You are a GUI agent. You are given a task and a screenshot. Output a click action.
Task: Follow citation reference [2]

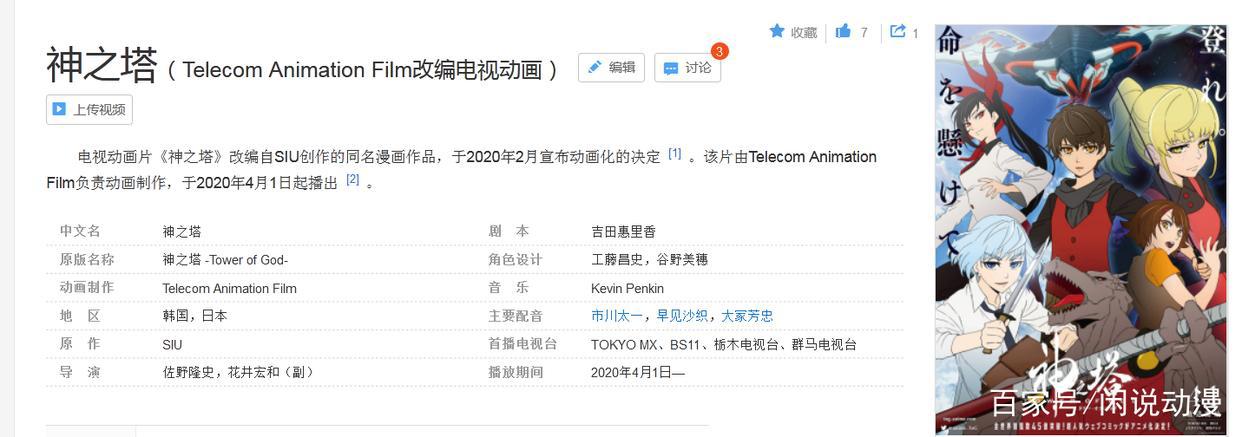(x=352, y=179)
